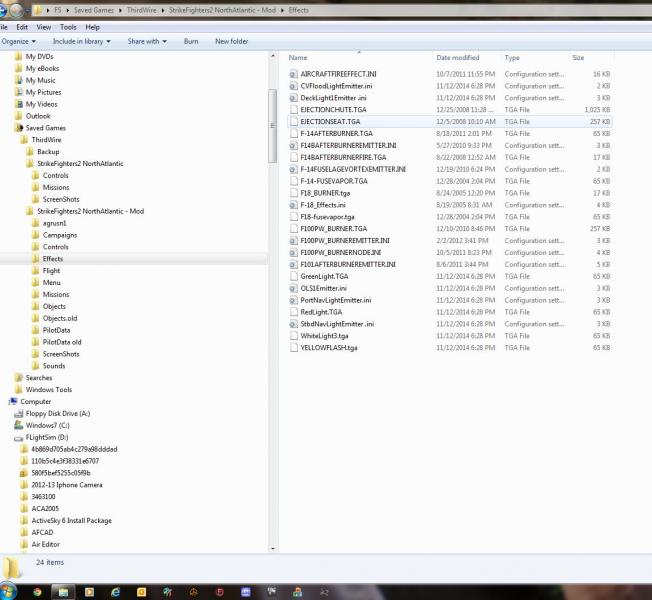Select the Backup folder in tree
Screen dimensions: 652x600
[48, 152]
